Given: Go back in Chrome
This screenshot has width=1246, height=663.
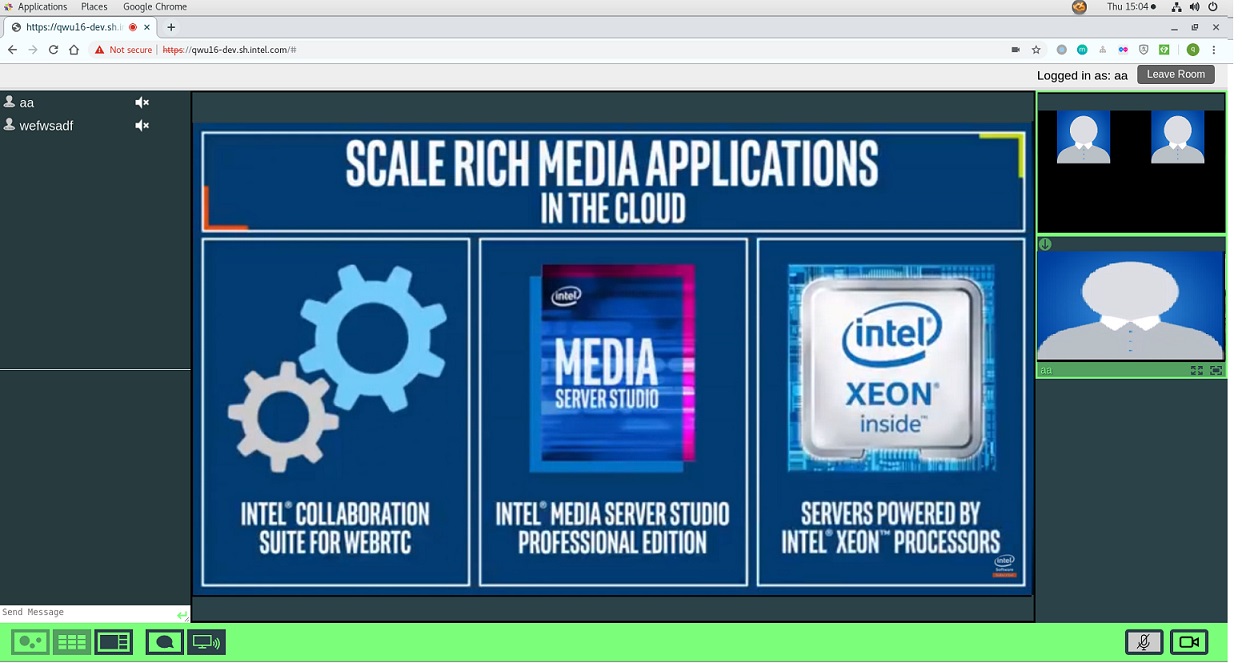Looking at the screenshot, I should [x=12, y=49].
